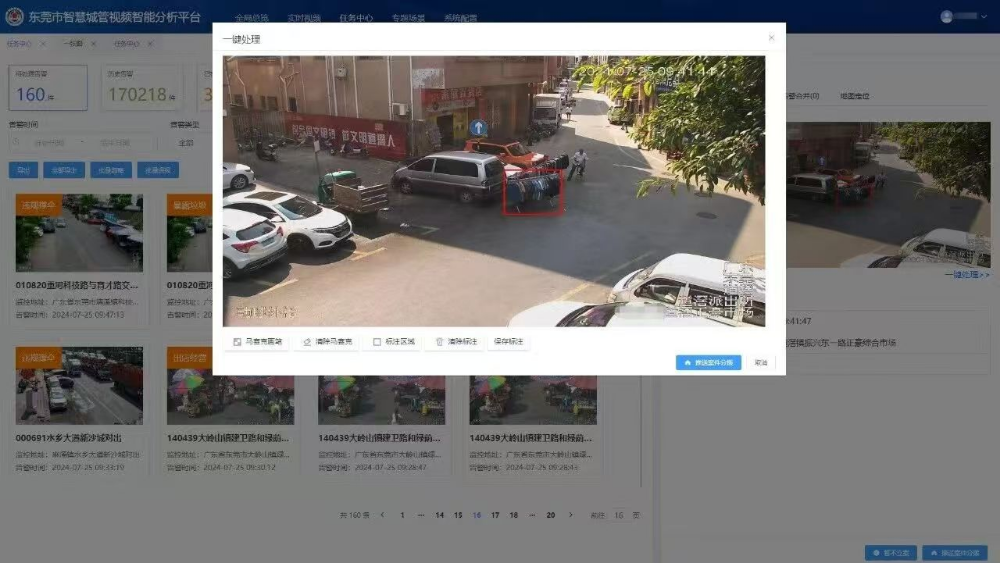The height and width of the screenshot is (563, 1000).
Task: Switch to 地图定位 tab in detail panel
Action: coord(855,96)
